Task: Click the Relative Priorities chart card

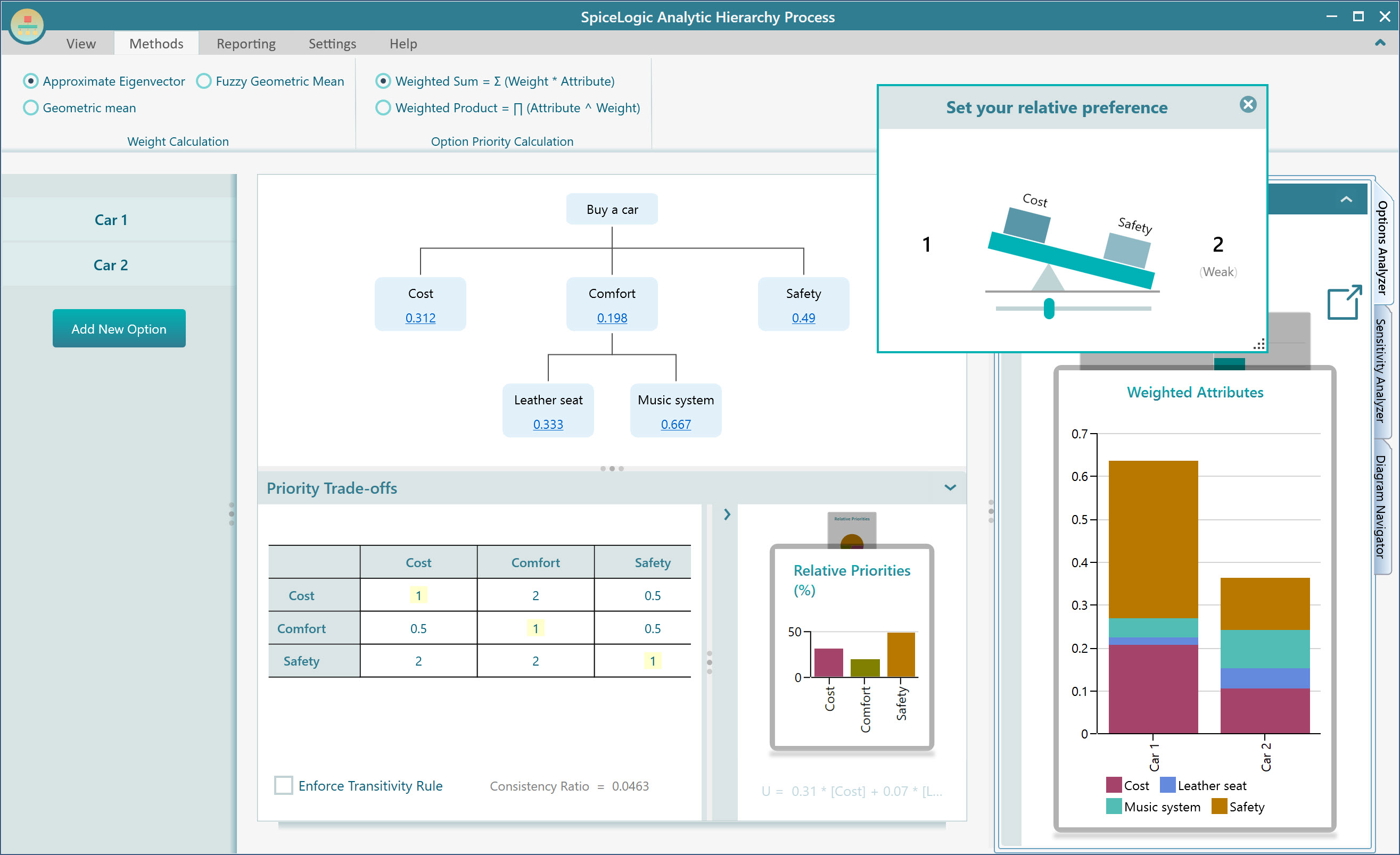Action: click(852, 647)
